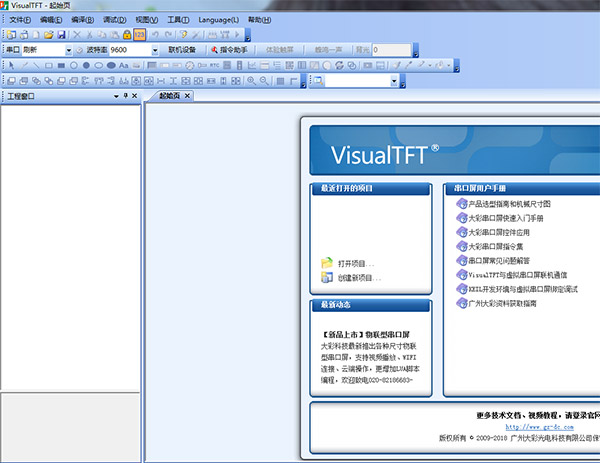Open the serial port dropdown
This screenshot has height=463, width=600.
pos(68,50)
